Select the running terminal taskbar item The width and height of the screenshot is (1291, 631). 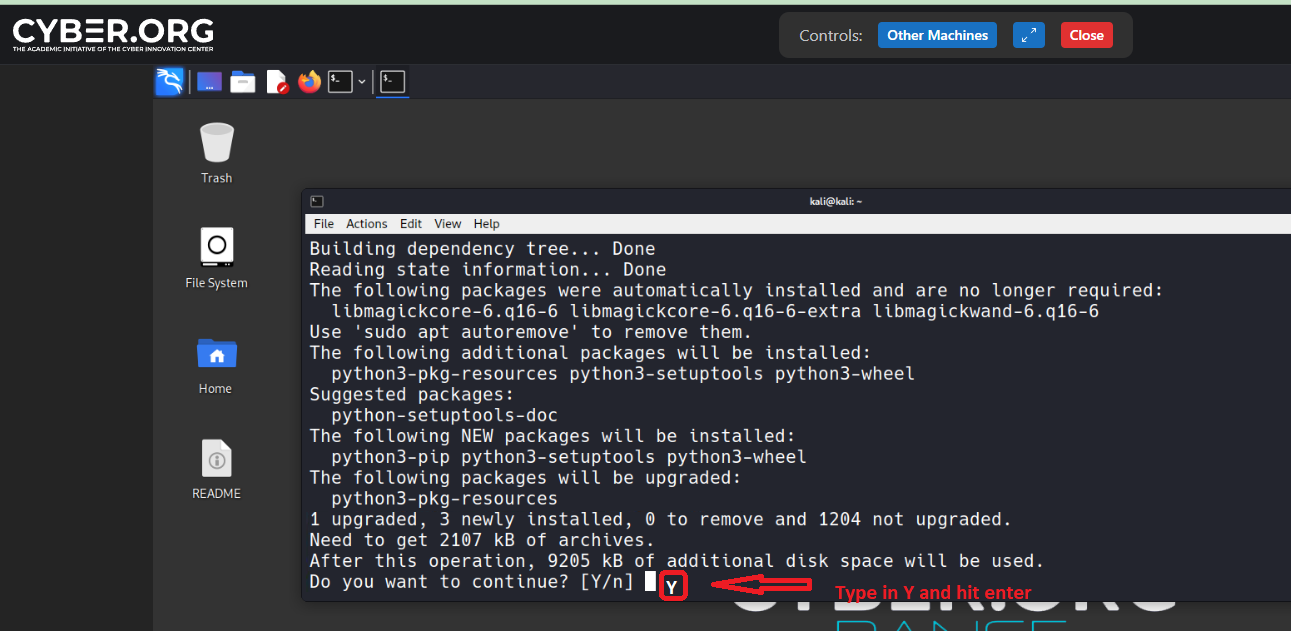[x=393, y=82]
